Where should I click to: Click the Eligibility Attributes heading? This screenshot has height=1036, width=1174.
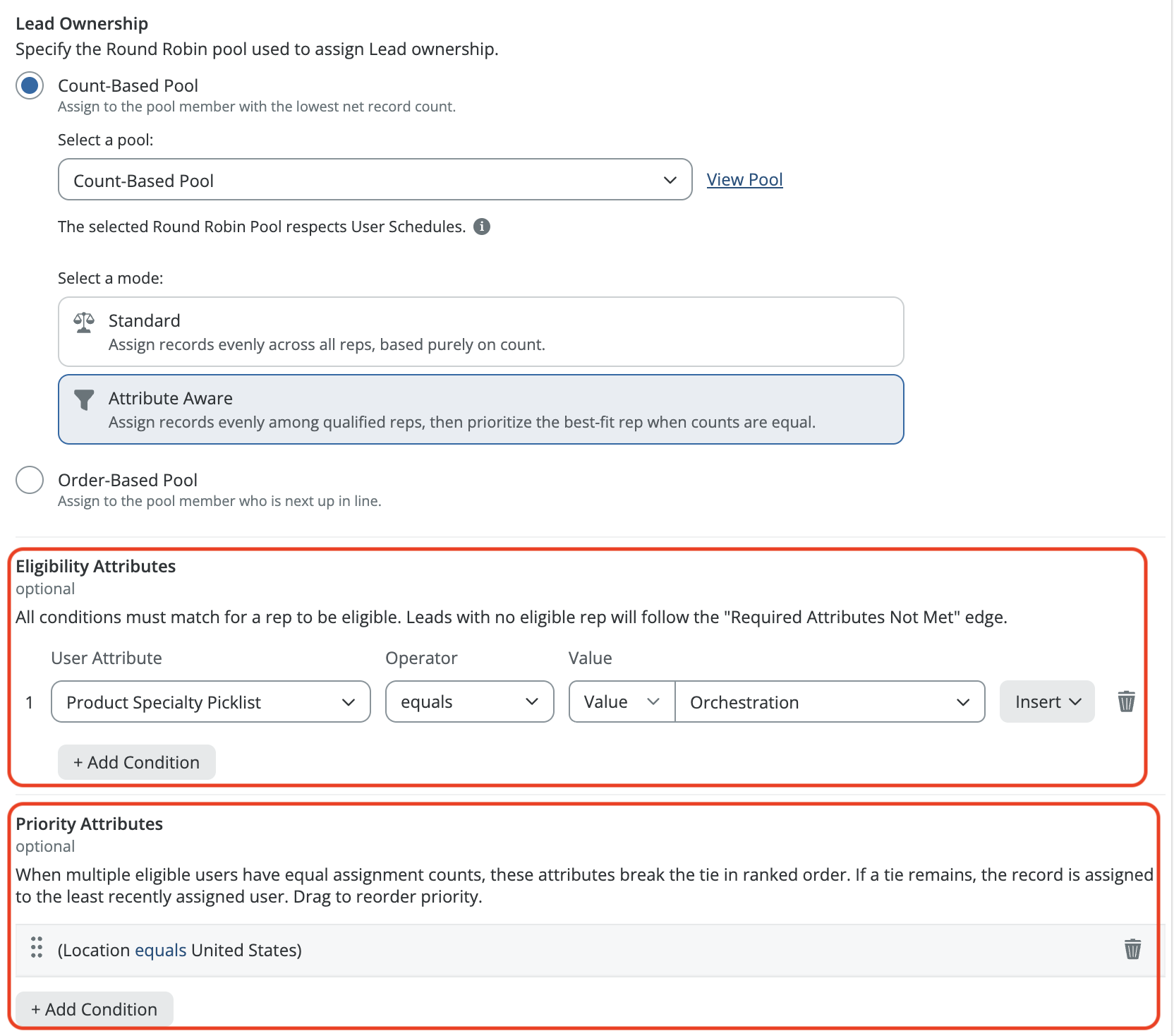point(96,566)
